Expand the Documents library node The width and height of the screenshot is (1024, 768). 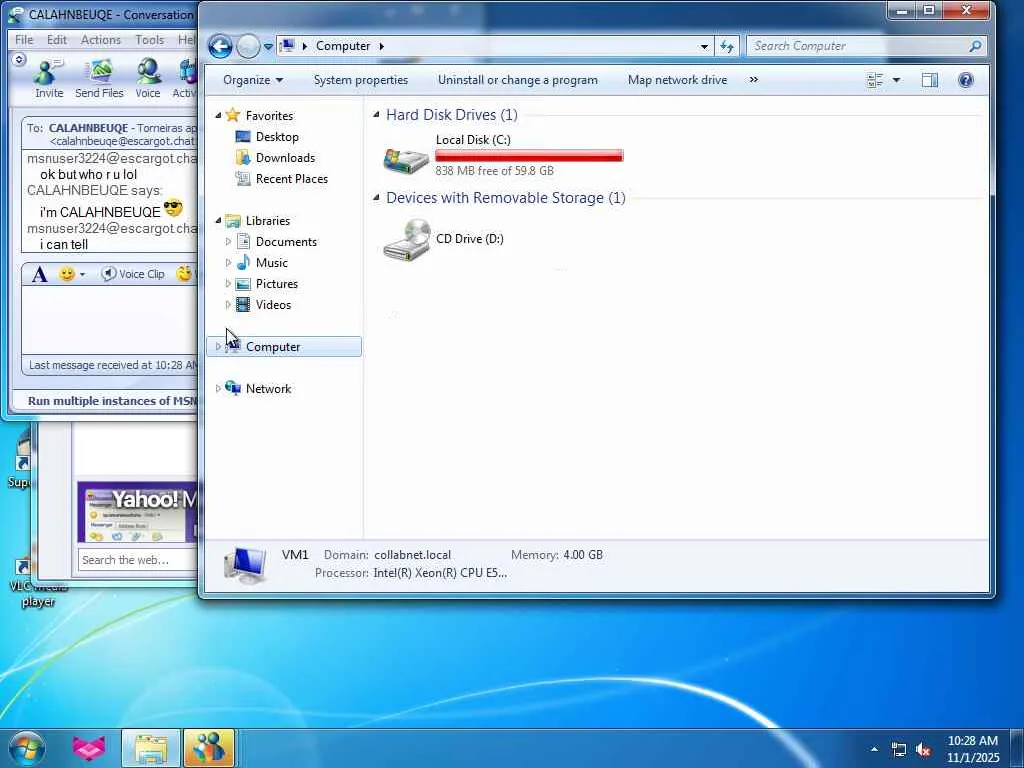pyautogui.click(x=228, y=242)
